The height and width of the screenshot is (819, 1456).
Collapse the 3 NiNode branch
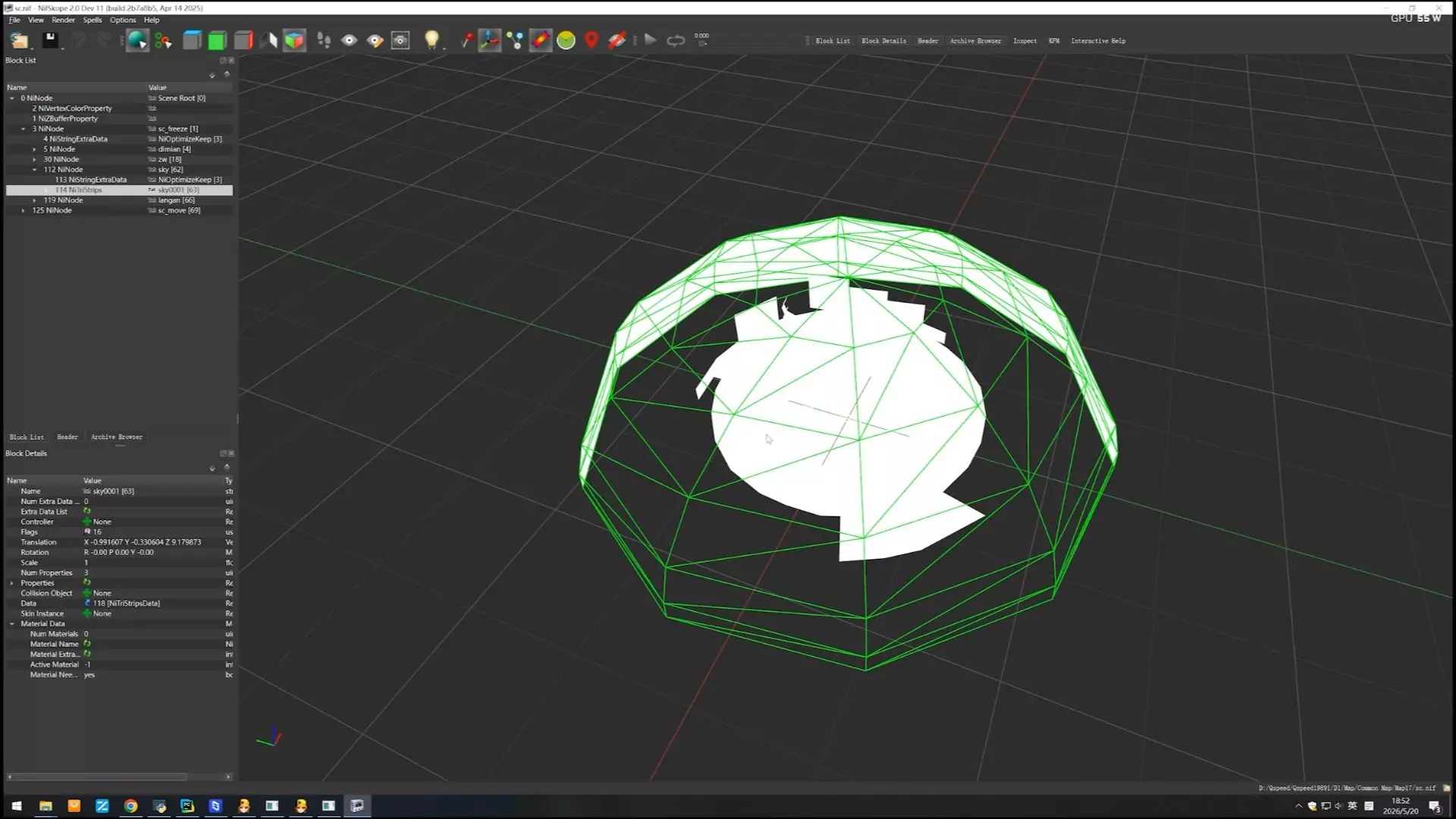[x=24, y=129]
